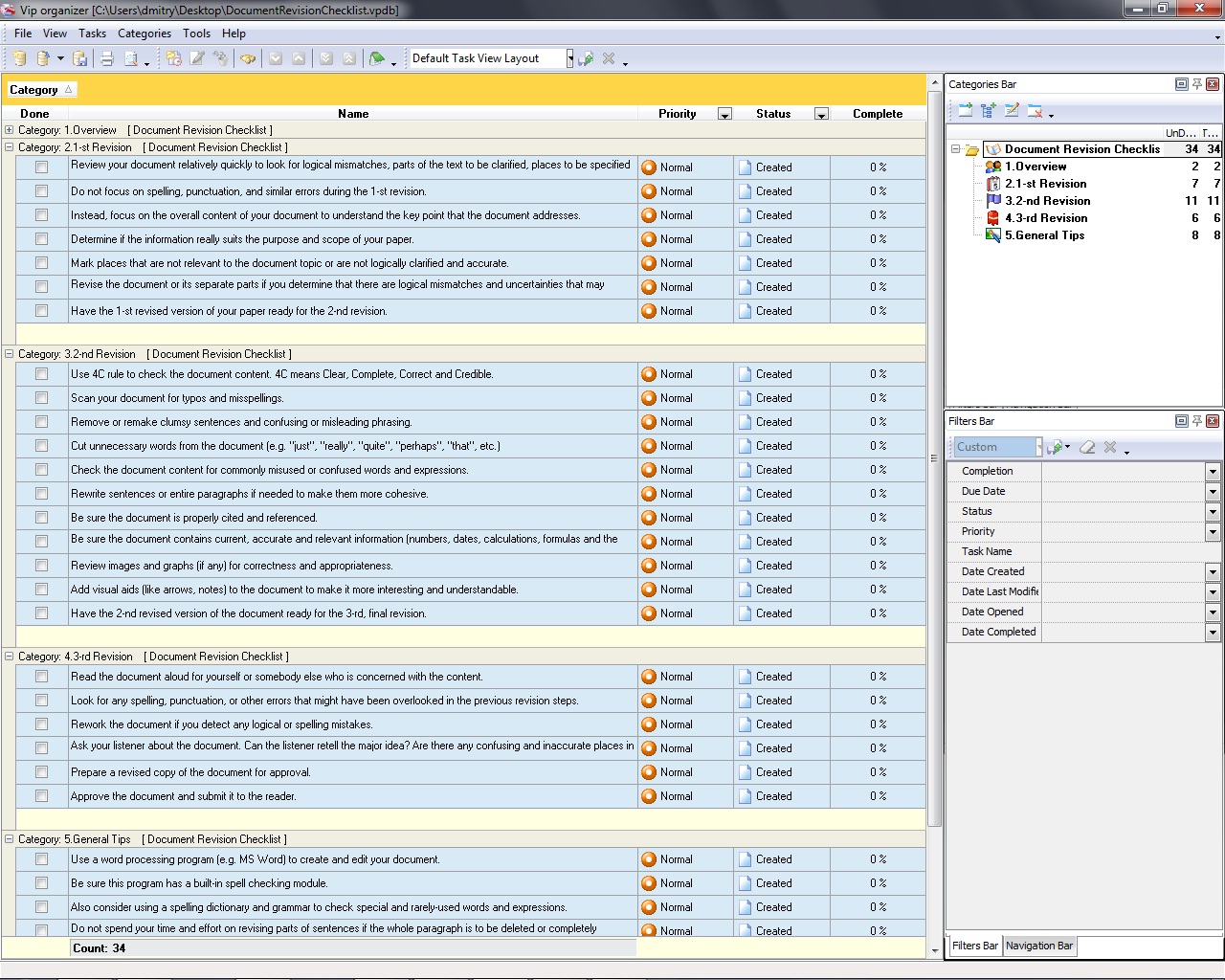Pin the Categories Bar panel
This screenshot has width=1225, height=980.
tap(1196, 84)
